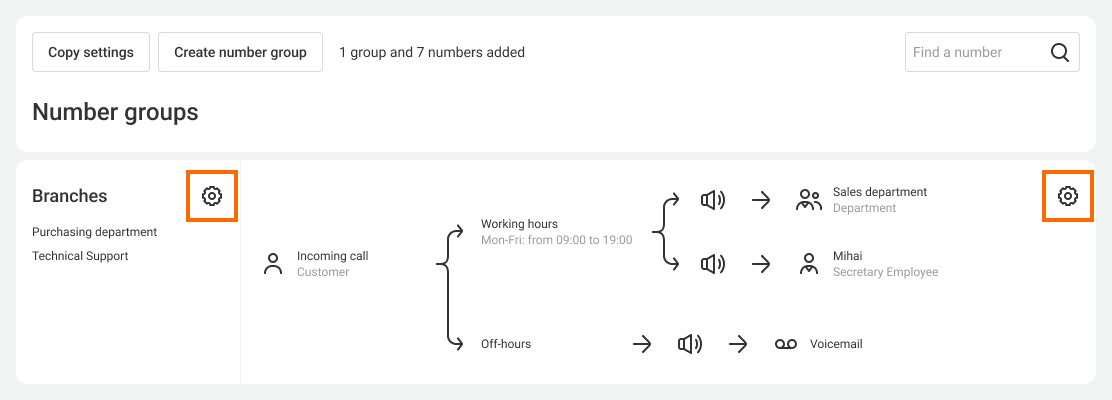Screen dimensions: 1112x400
Task: Click Create number group button
Action: [x=240, y=52]
